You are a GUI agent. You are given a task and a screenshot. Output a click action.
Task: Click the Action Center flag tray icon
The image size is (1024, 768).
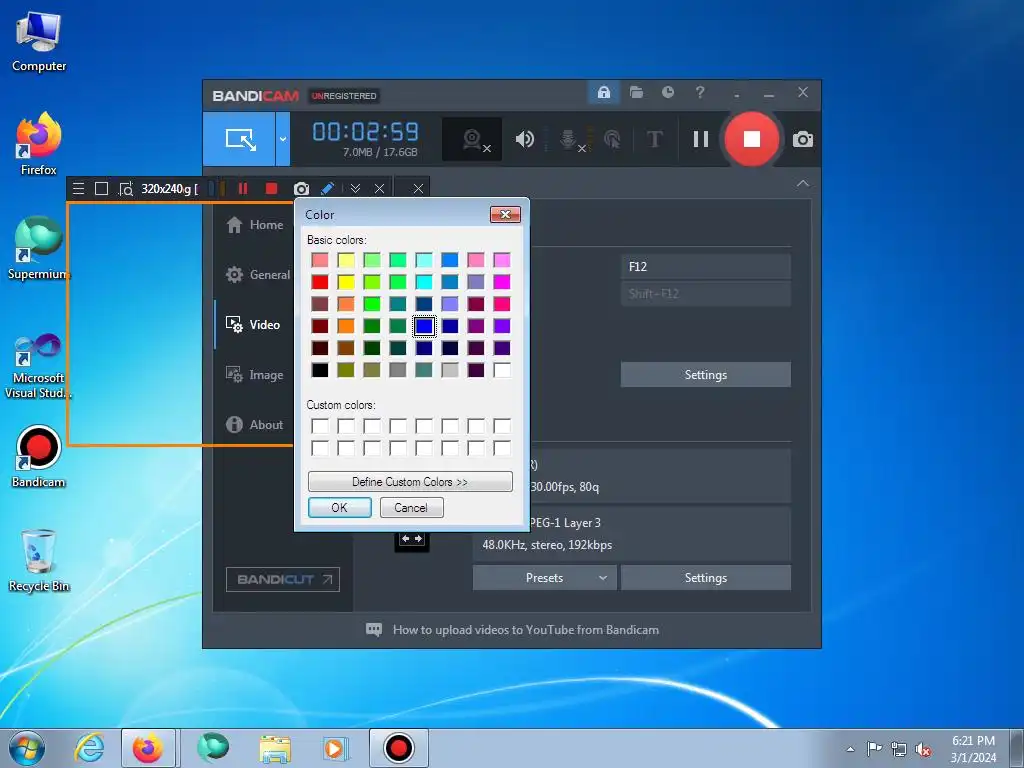pos(874,749)
